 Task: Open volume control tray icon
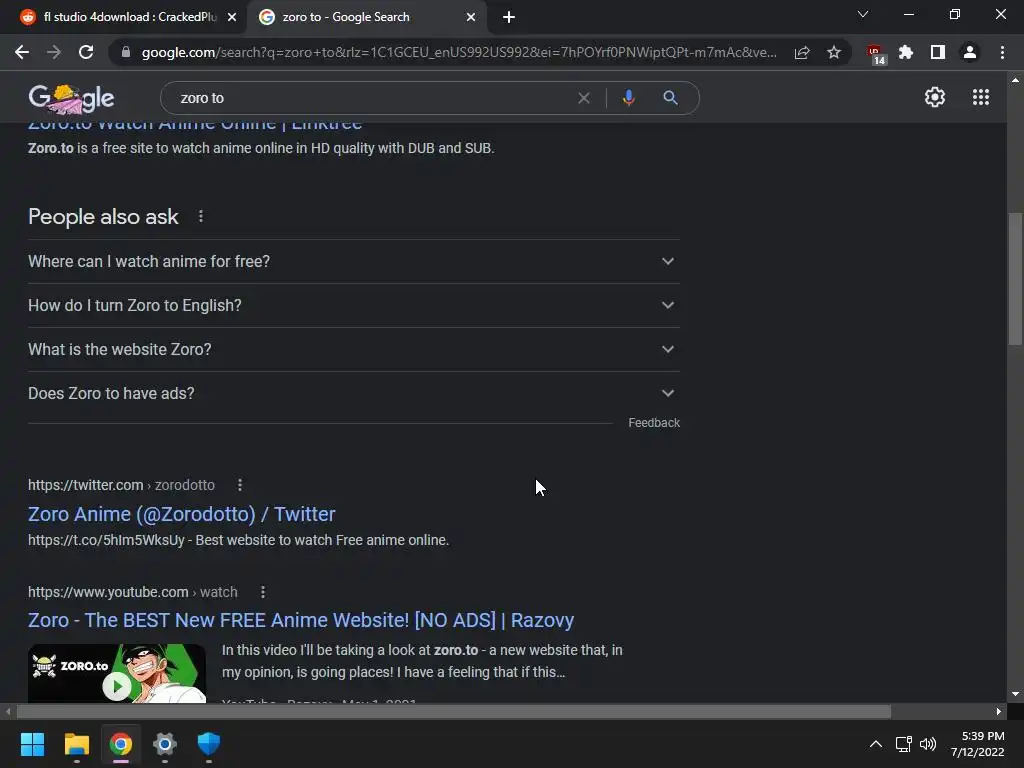point(927,744)
